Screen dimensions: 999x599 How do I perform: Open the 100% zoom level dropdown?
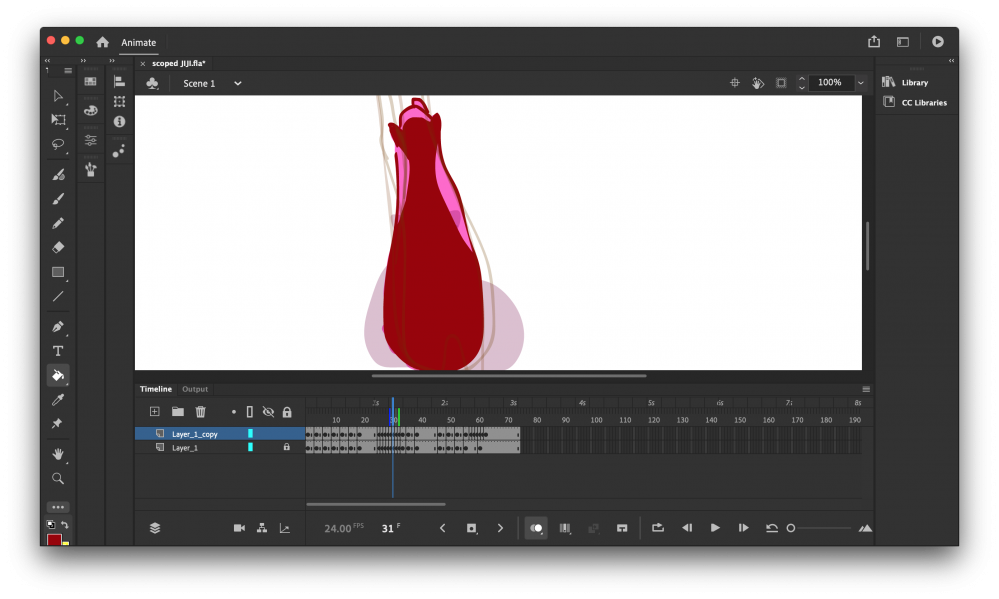861,83
